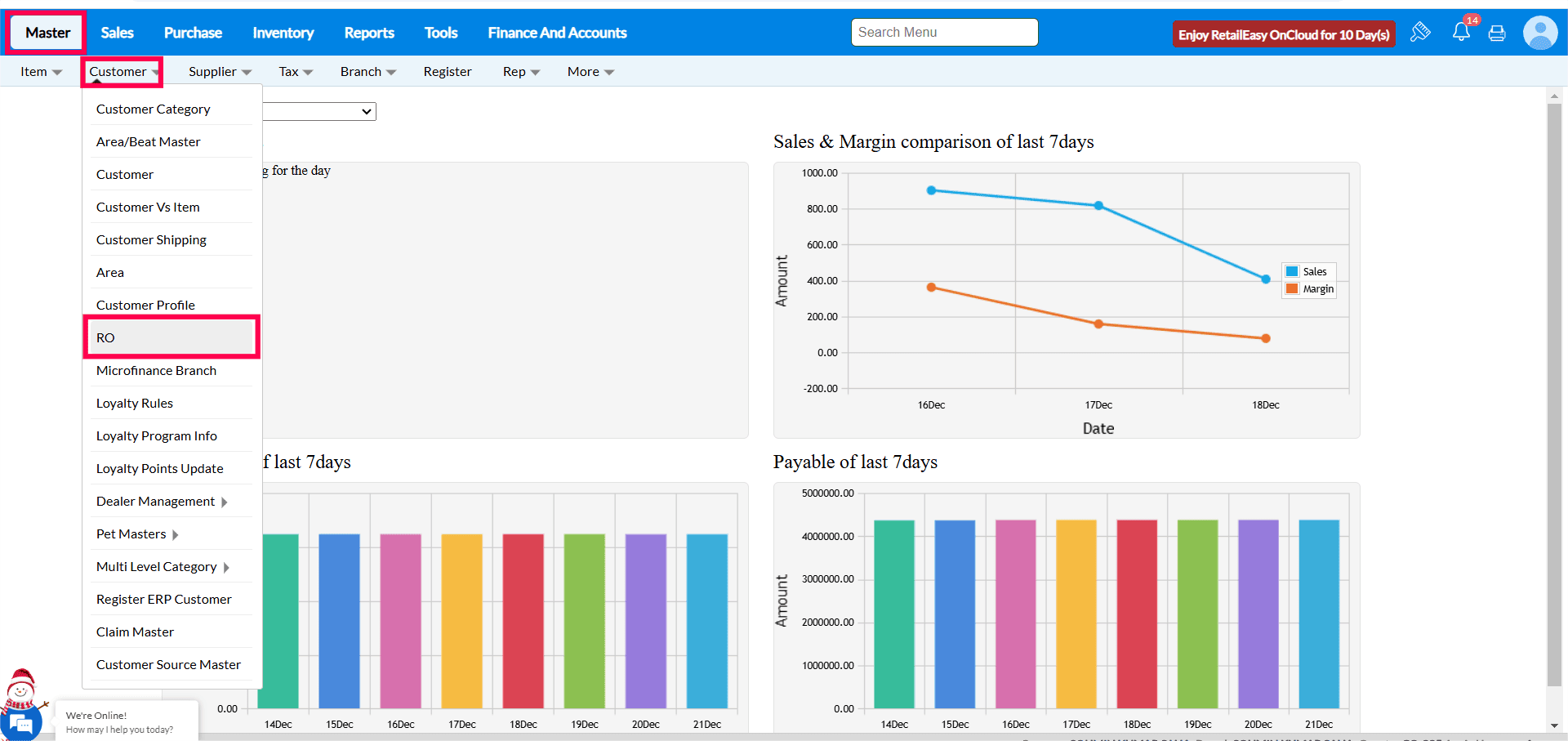The height and width of the screenshot is (741, 1568).
Task: Click the printer icon in header
Action: (x=1497, y=33)
